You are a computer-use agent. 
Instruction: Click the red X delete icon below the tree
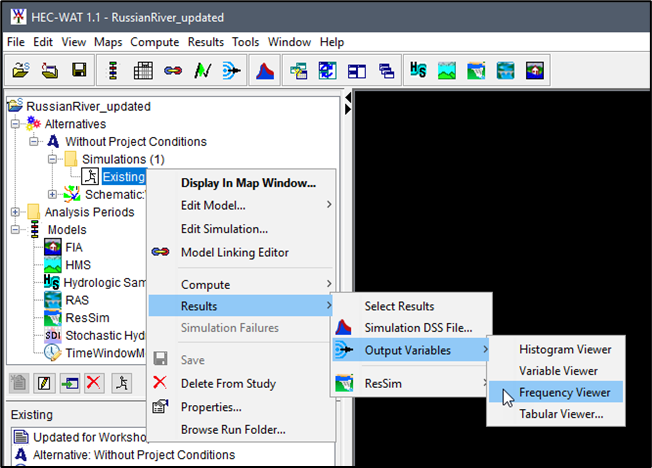pyautogui.click(x=94, y=383)
